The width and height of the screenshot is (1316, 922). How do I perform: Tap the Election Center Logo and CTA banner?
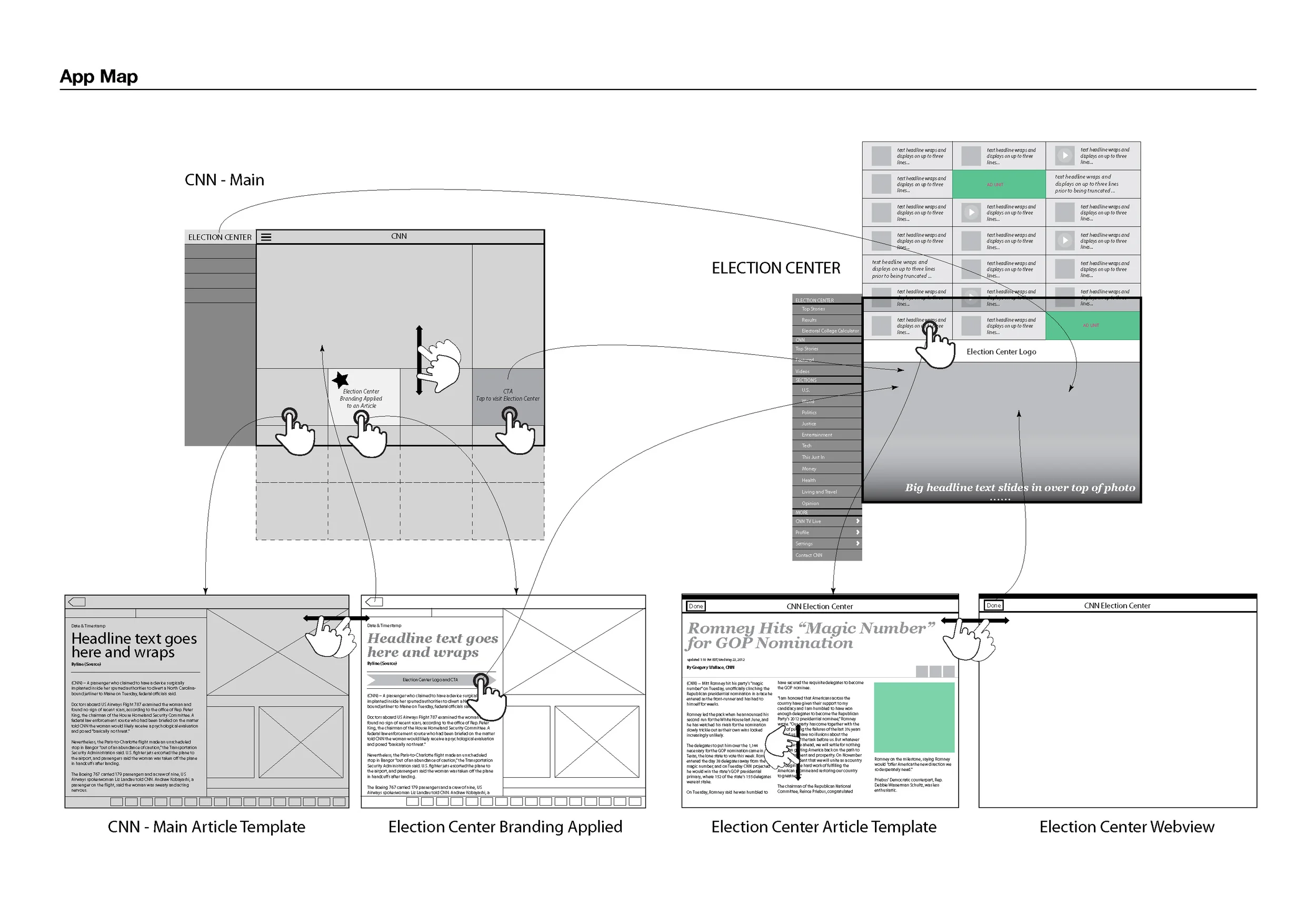tap(431, 679)
